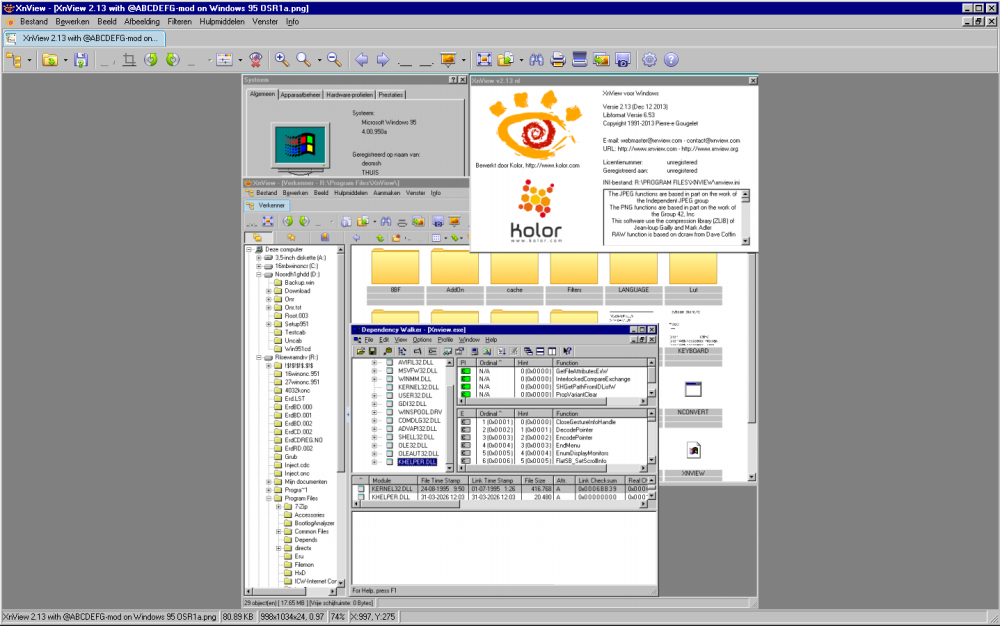Select the NCONVERT file thumbnail

click(693, 398)
